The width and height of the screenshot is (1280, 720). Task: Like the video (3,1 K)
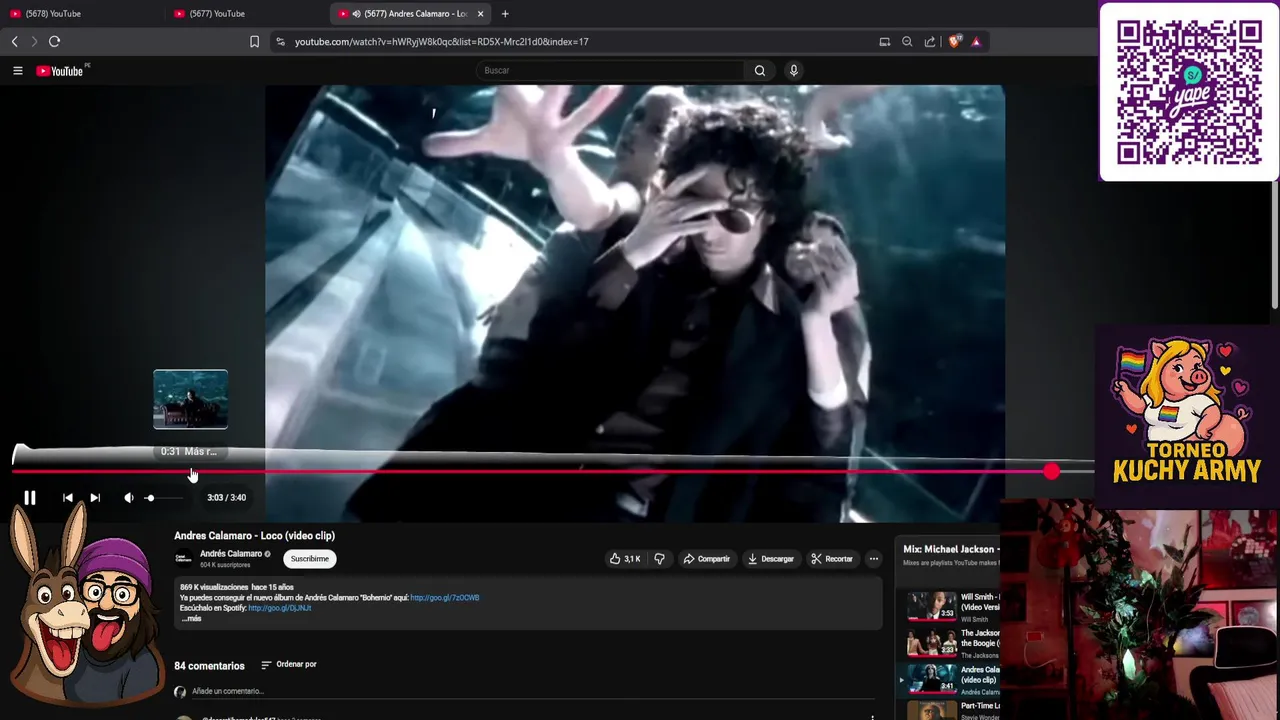tap(625, 559)
